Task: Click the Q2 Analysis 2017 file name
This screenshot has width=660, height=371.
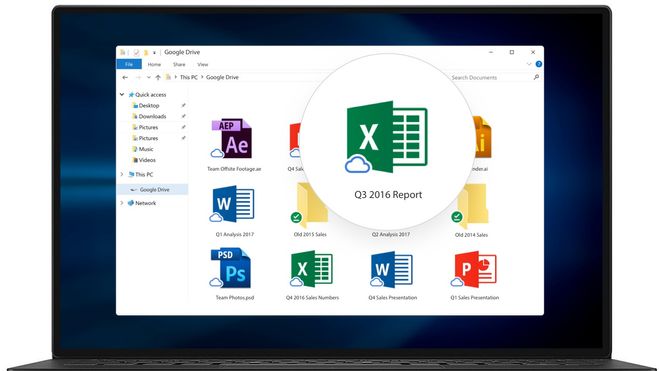Action: click(391, 235)
